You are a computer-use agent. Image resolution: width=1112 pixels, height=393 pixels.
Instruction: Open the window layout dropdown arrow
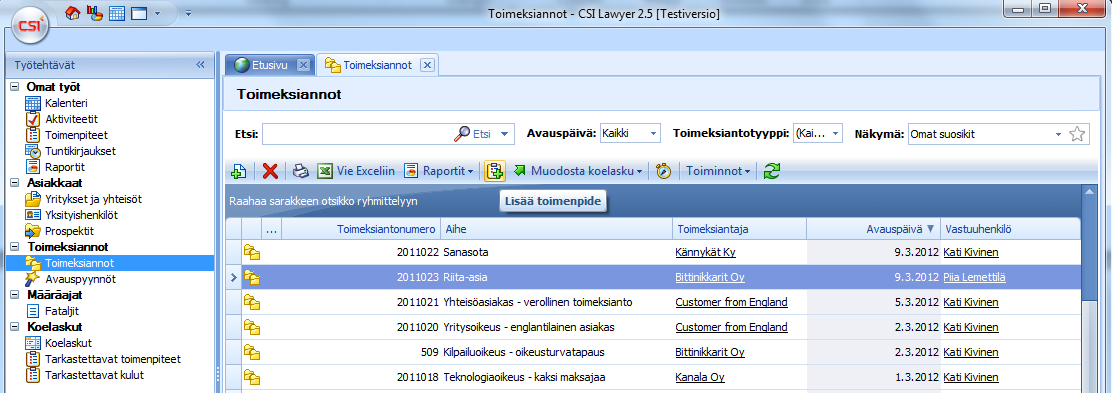pos(157,13)
